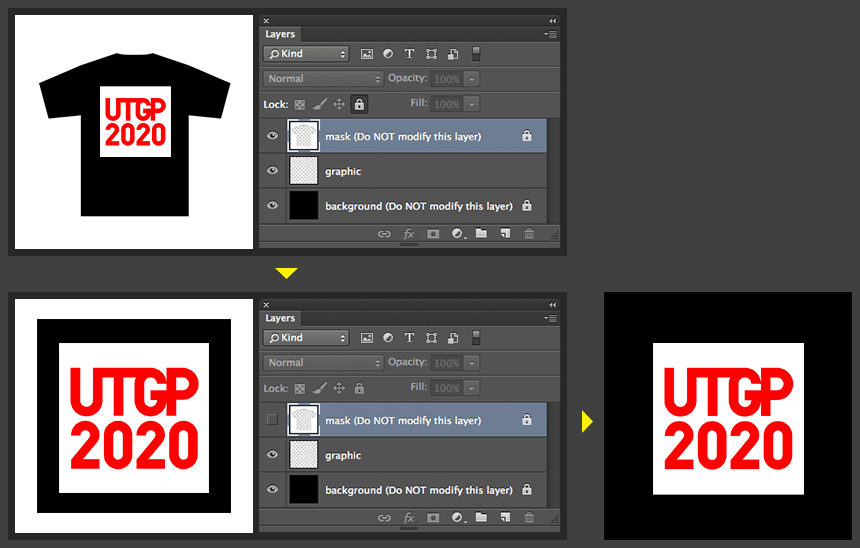Click the shape layer filter in the top Layers panel
The width and height of the screenshot is (860, 548).
tap(432, 54)
